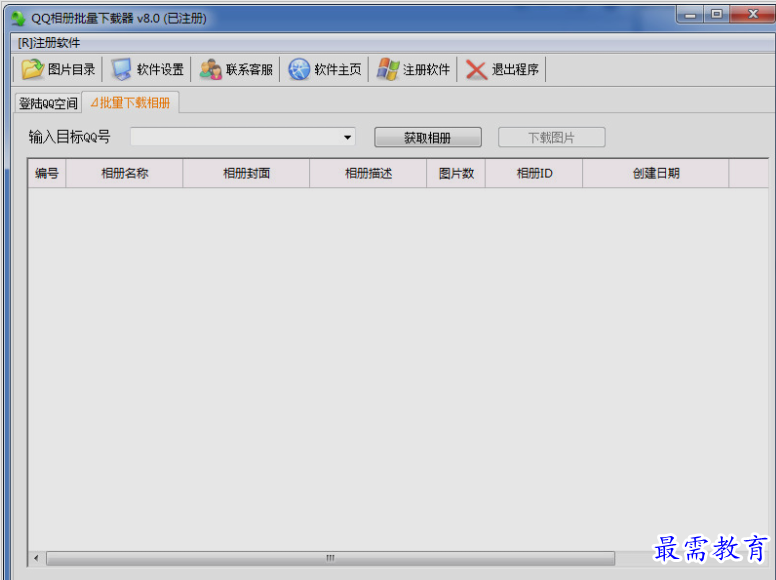
Task: Click the scrollbar left arrow
Action: [36, 558]
